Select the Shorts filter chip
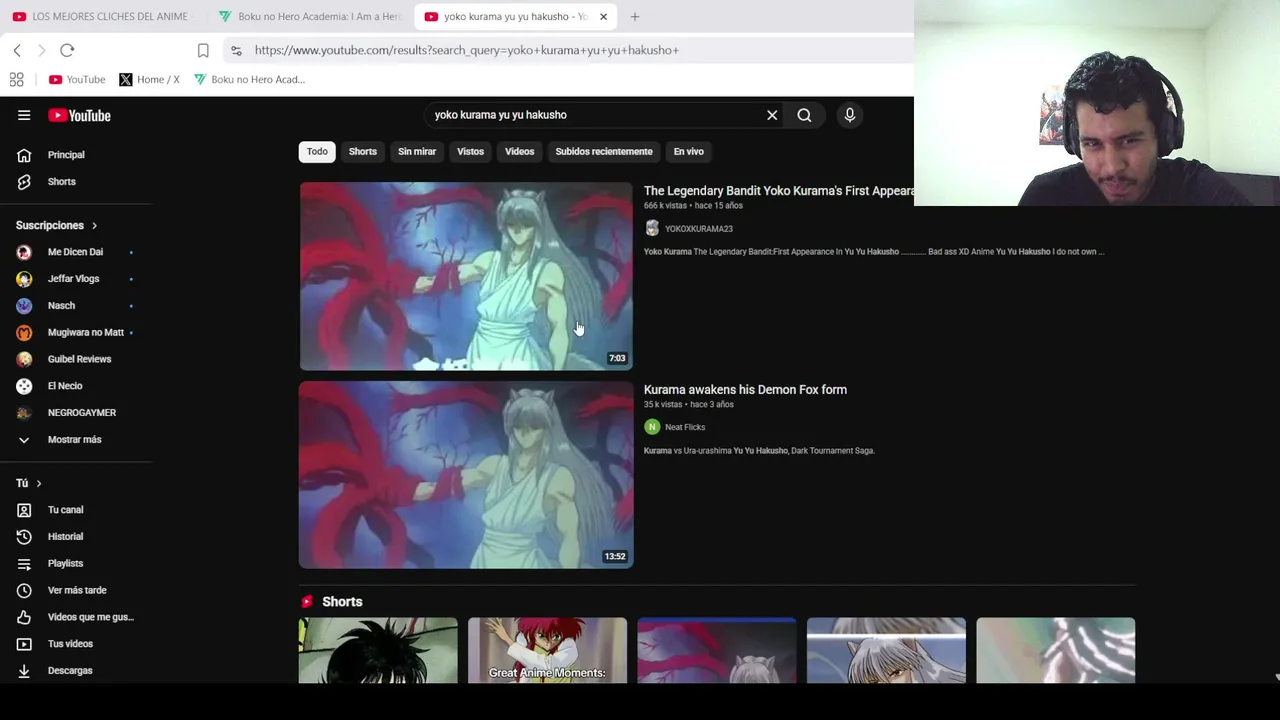This screenshot has width=1280, height=720. tap(363, 151)
